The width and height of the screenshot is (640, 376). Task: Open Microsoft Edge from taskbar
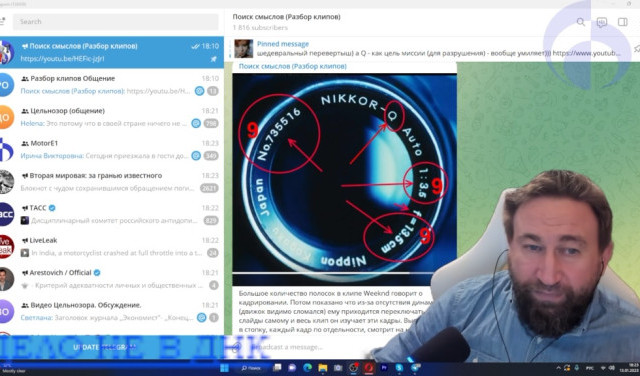(307, 368)
